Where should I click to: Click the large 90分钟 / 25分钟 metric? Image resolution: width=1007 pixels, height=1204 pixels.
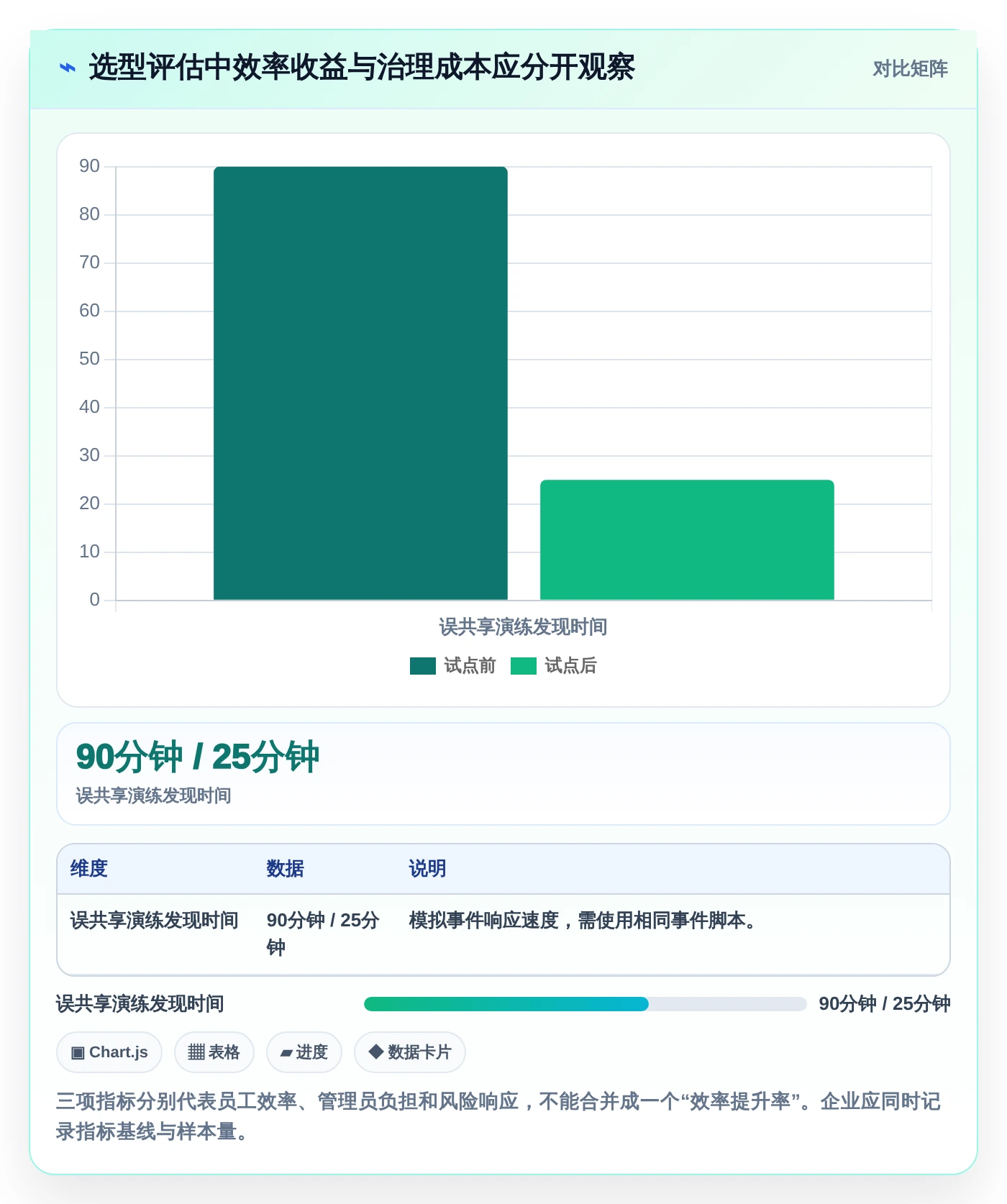point(198,757)
